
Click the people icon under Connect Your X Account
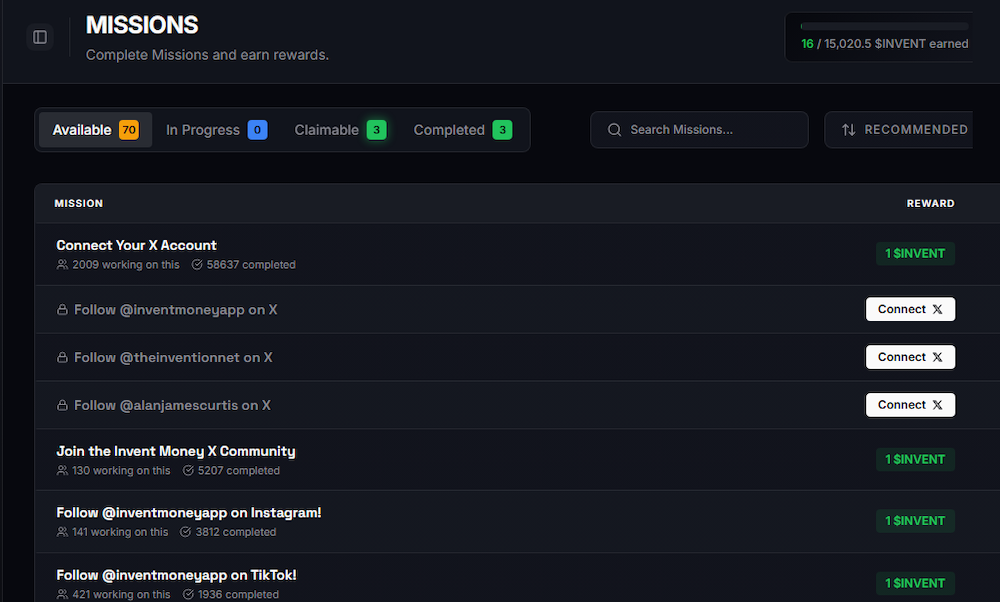pyautogui.click(x=62, y=264)
